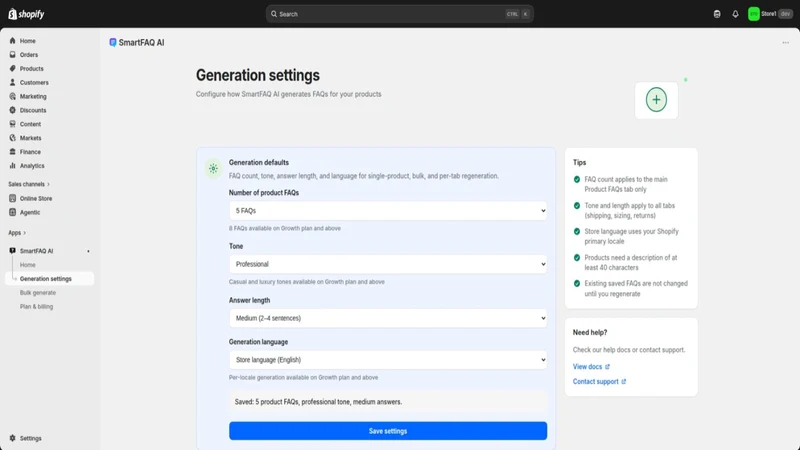800x450 pixels.
Task: Click the Agentic channel icon
Action: (13, 212)
